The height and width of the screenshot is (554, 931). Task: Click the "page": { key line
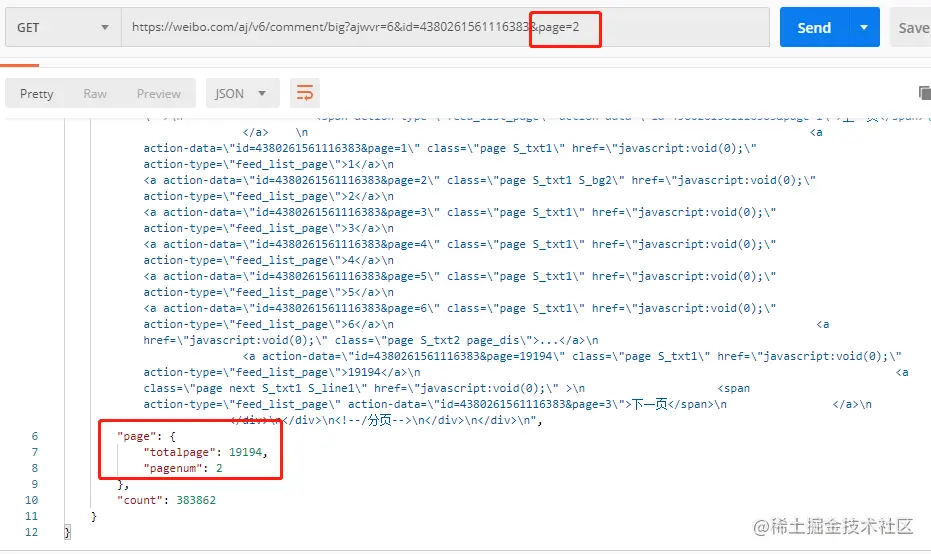(146, 436)
